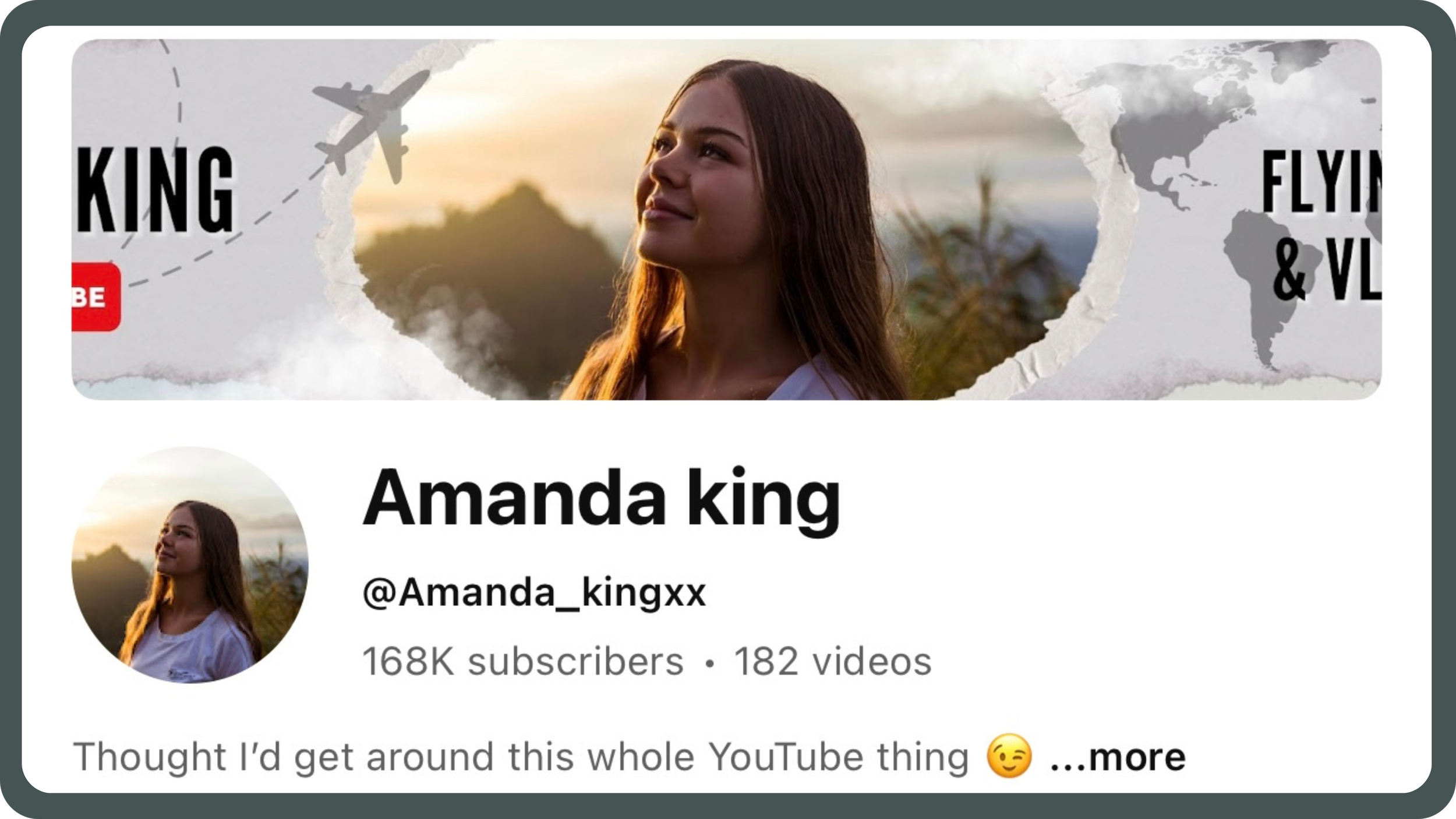Click the red subscribe badge in banner

coord(96,296)
